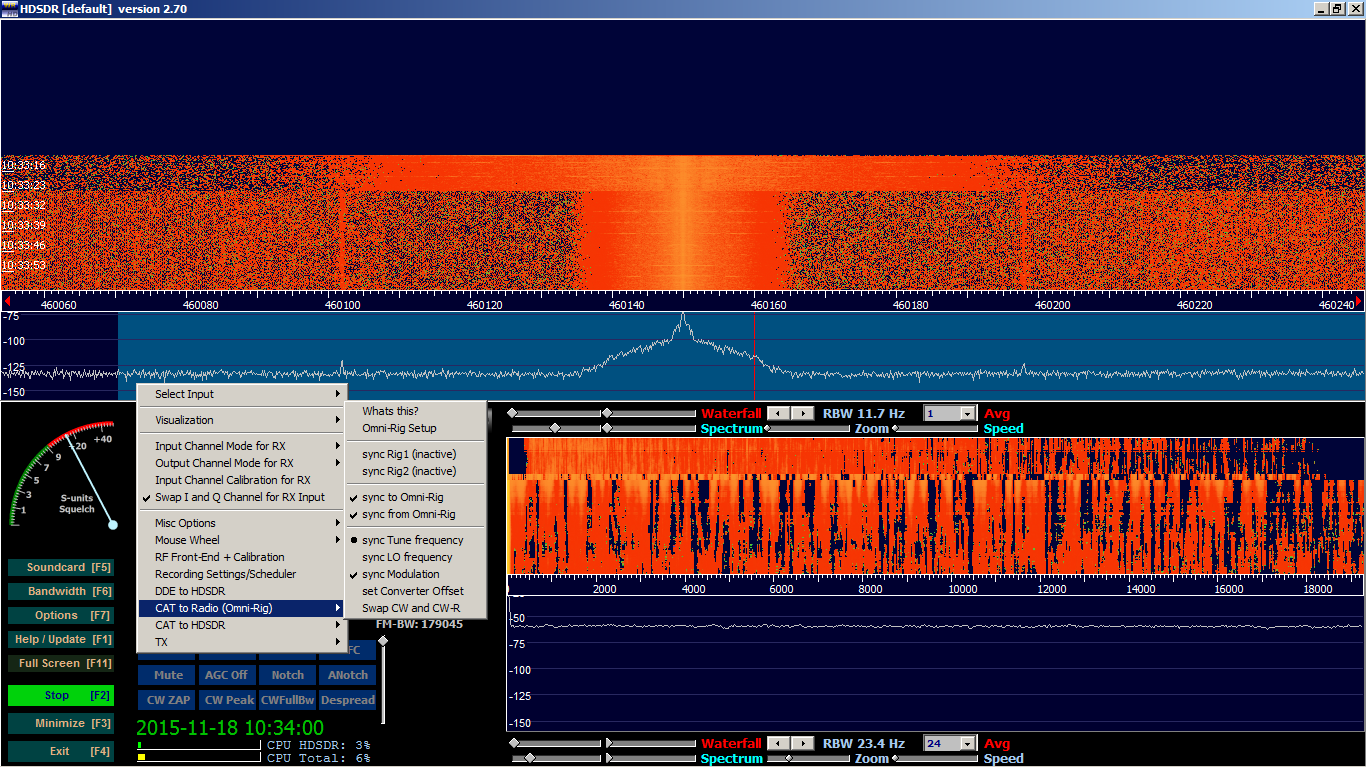Click 460140 on RF frequency scale

[626, 304]
